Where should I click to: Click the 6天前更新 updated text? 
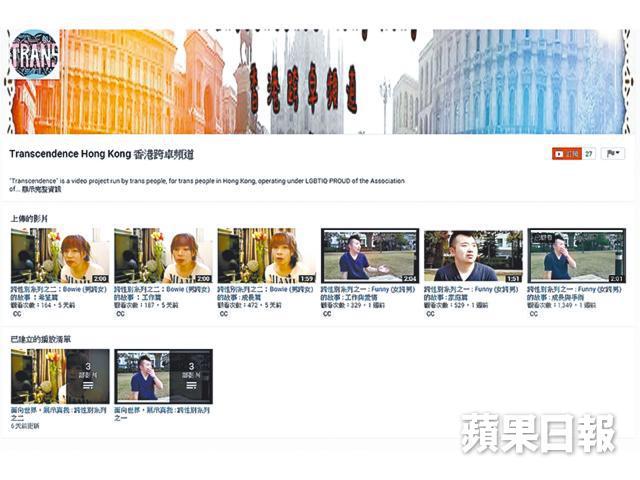tap(25, 426)
